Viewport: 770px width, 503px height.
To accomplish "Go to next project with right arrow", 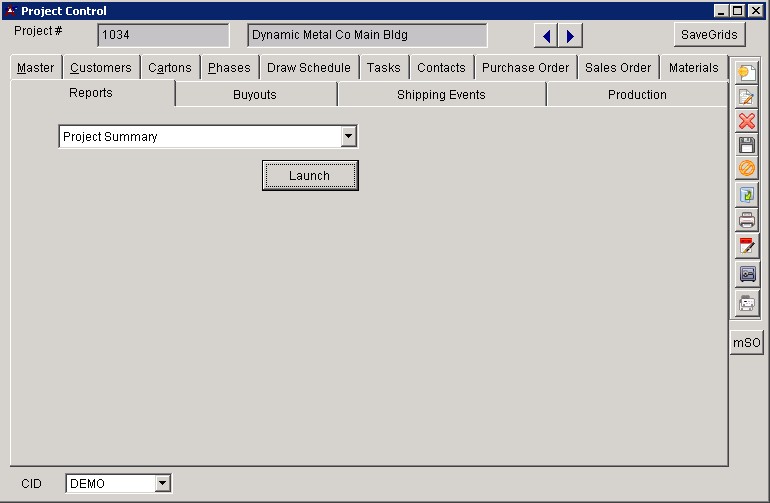I will [x=570, y=37].
